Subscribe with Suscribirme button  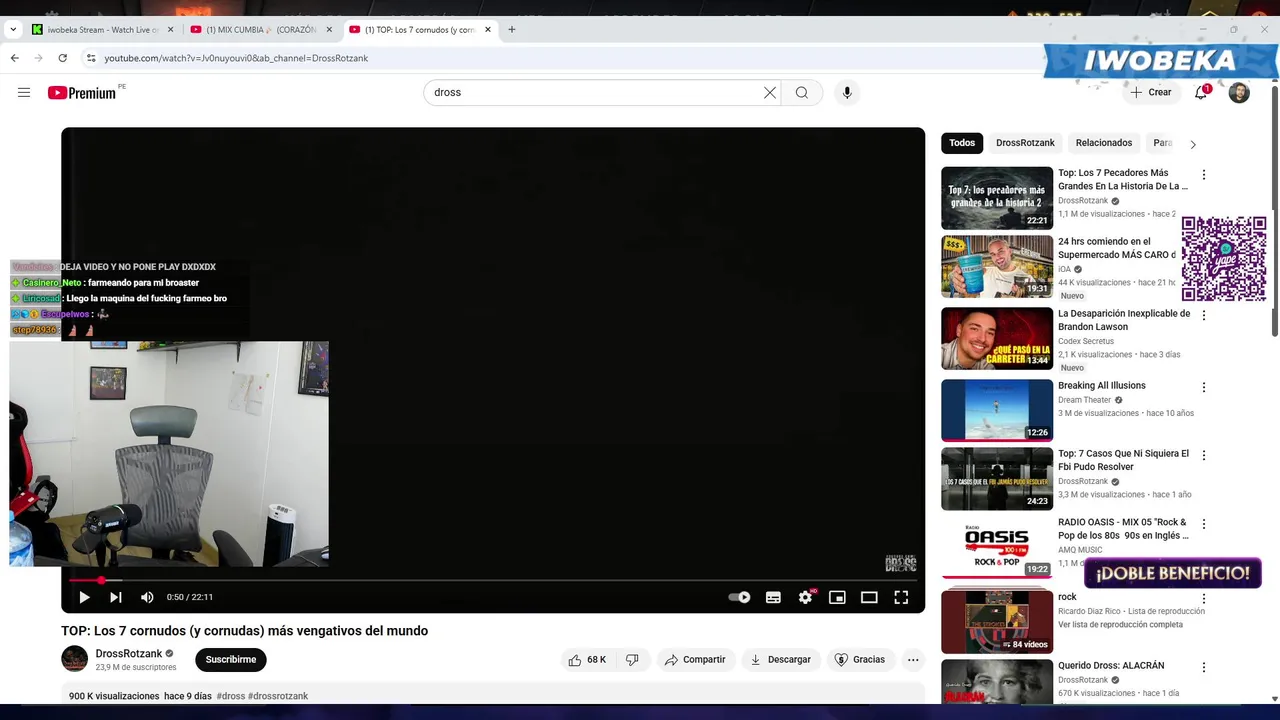tap(231, 660)
